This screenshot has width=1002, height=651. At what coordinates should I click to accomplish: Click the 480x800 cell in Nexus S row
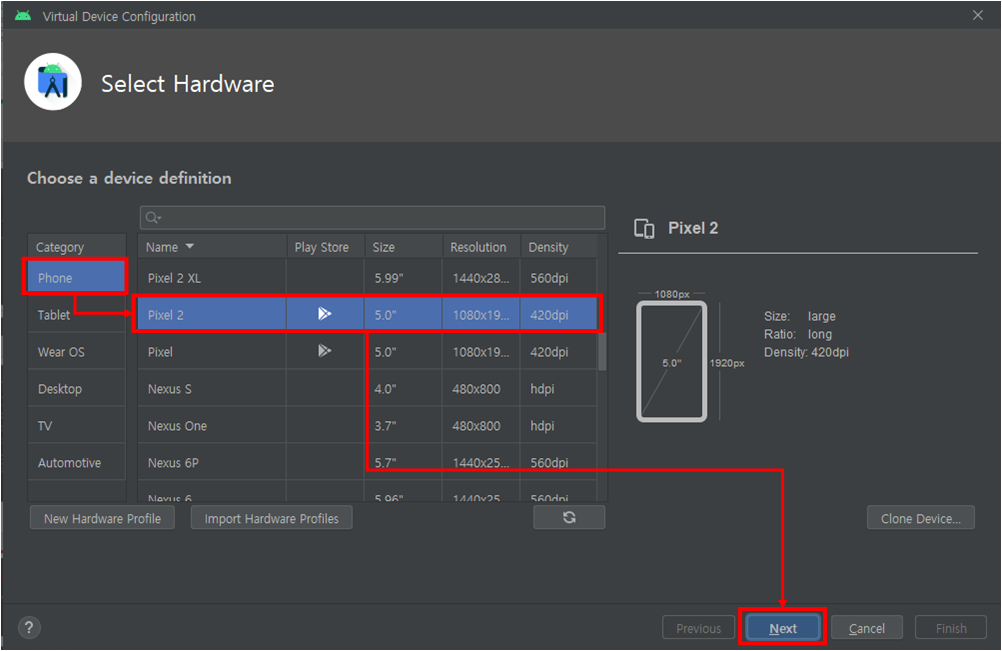pos(481,389)
